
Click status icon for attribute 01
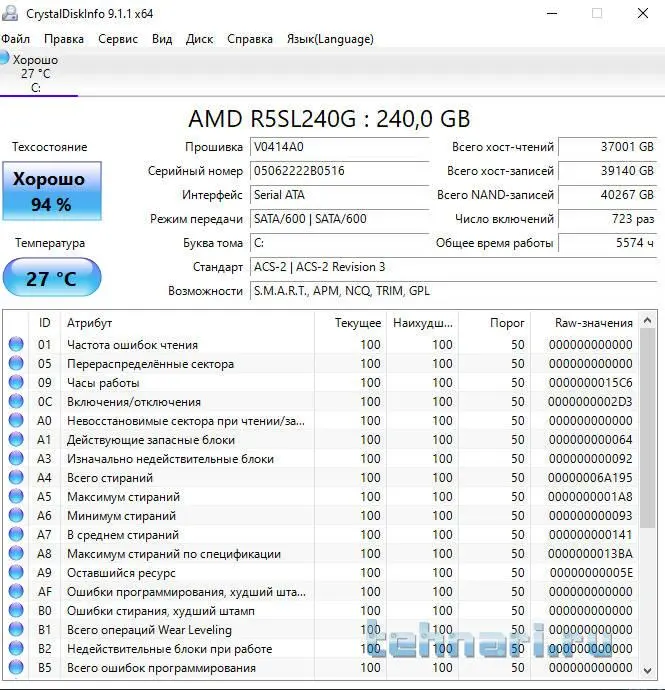pos(16,344)
